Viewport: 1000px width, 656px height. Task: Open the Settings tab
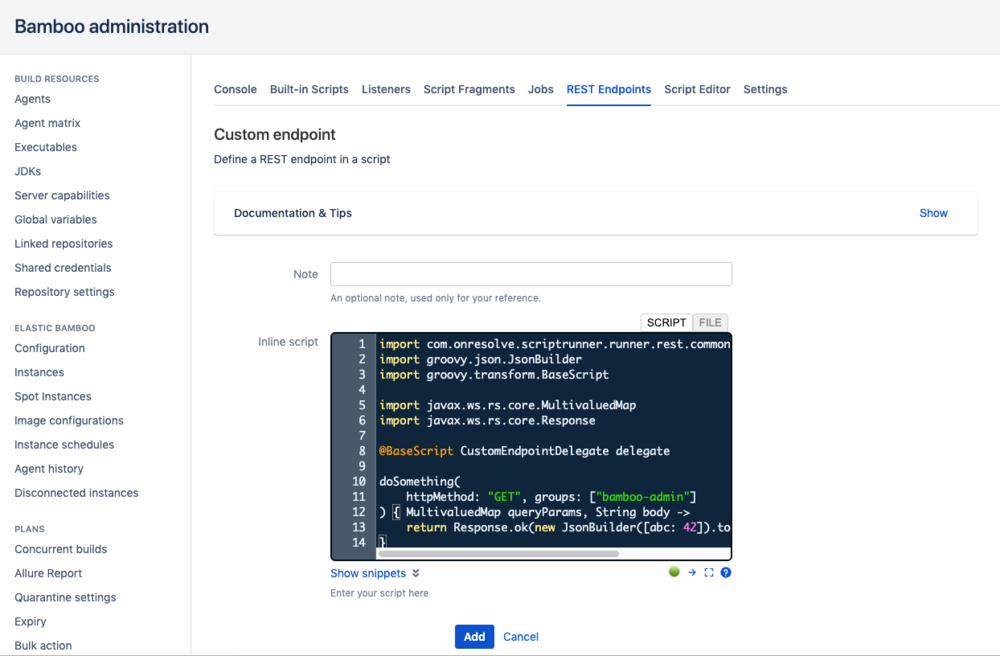tap(765, 89)
